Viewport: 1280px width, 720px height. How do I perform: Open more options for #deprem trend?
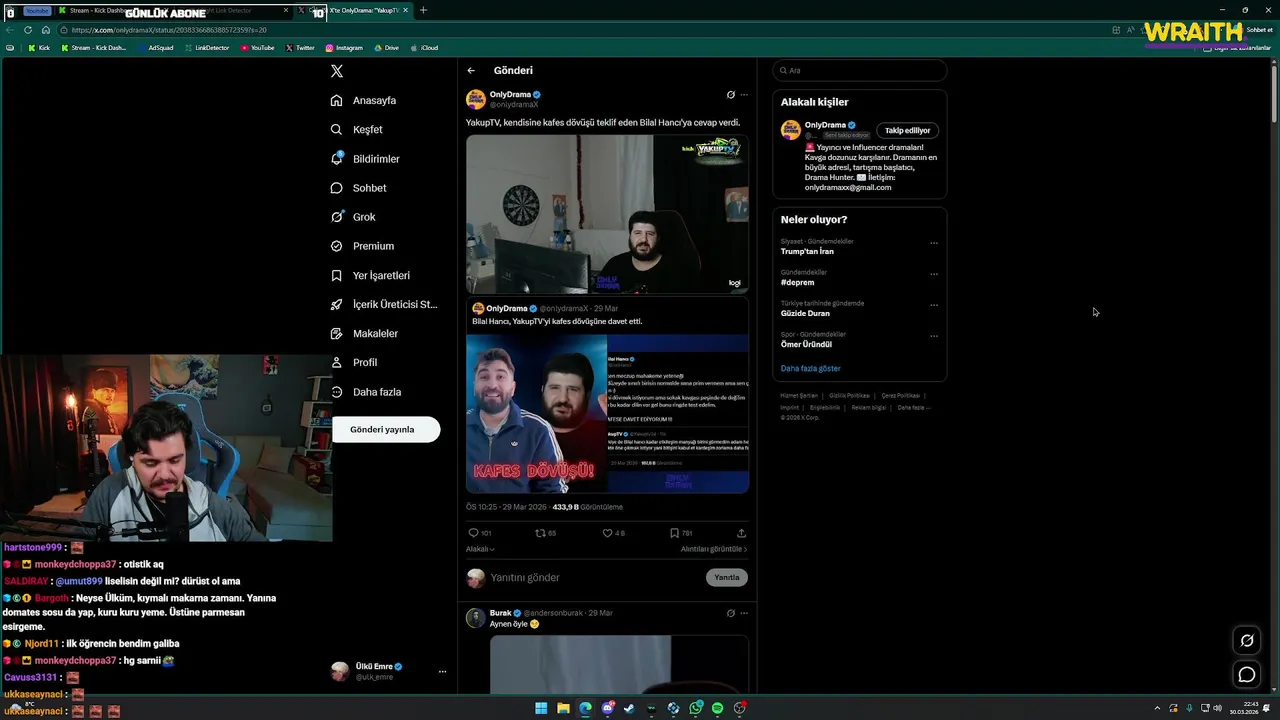click(934, 274)
